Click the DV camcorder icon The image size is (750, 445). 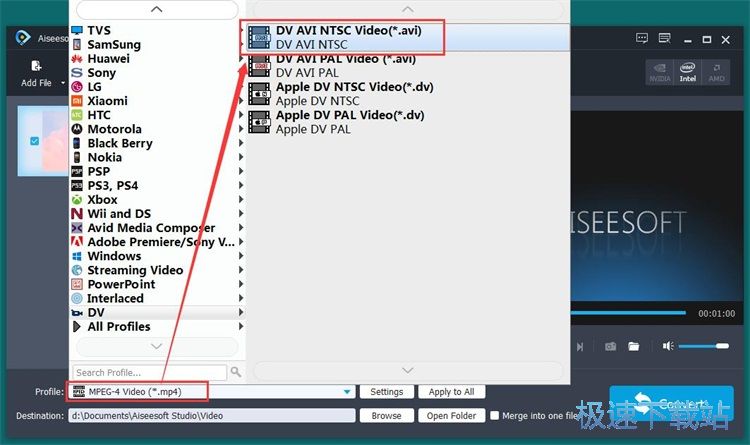(x=77, y=312)
